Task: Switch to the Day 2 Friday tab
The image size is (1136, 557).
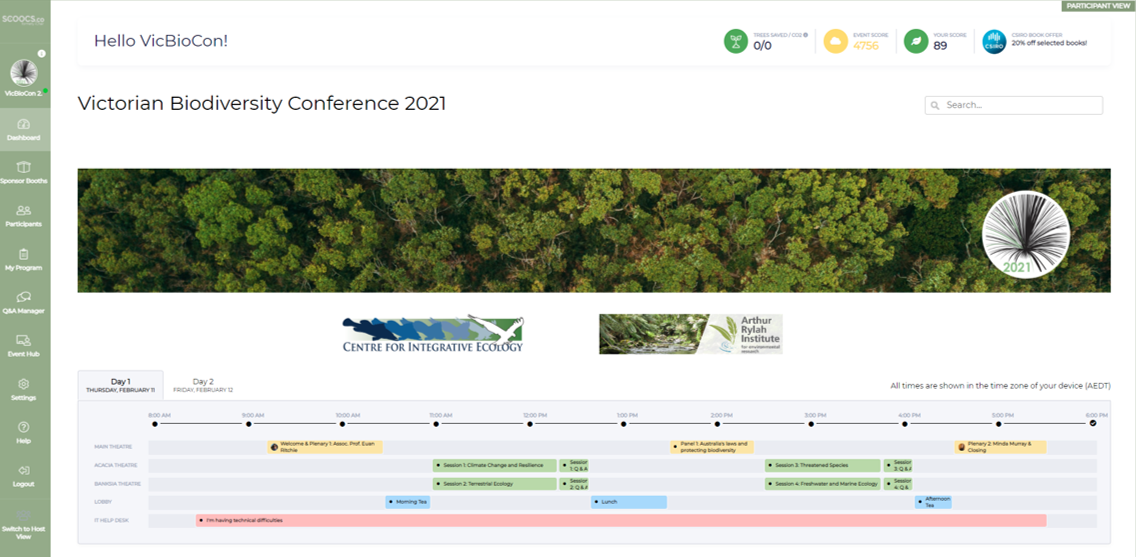Action: click(x=203, y=385)
